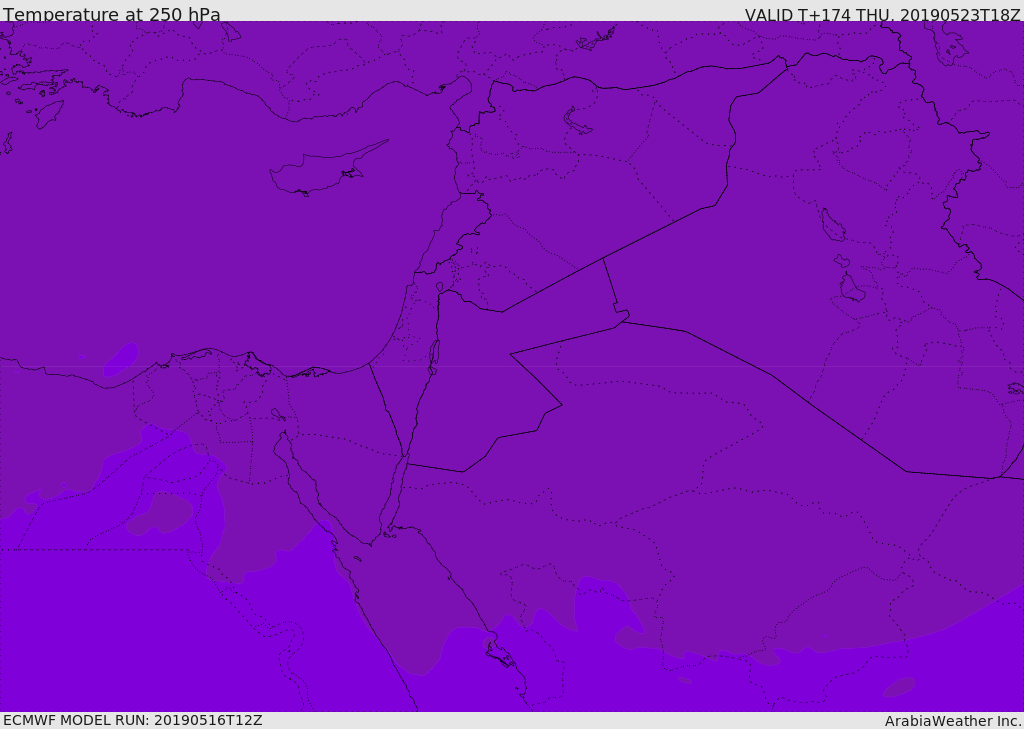The width and height of the screenshot is (1024, 729).
Task: Click the 'ArabiaWeather Inc' credit text
Action: click(952, 721)
